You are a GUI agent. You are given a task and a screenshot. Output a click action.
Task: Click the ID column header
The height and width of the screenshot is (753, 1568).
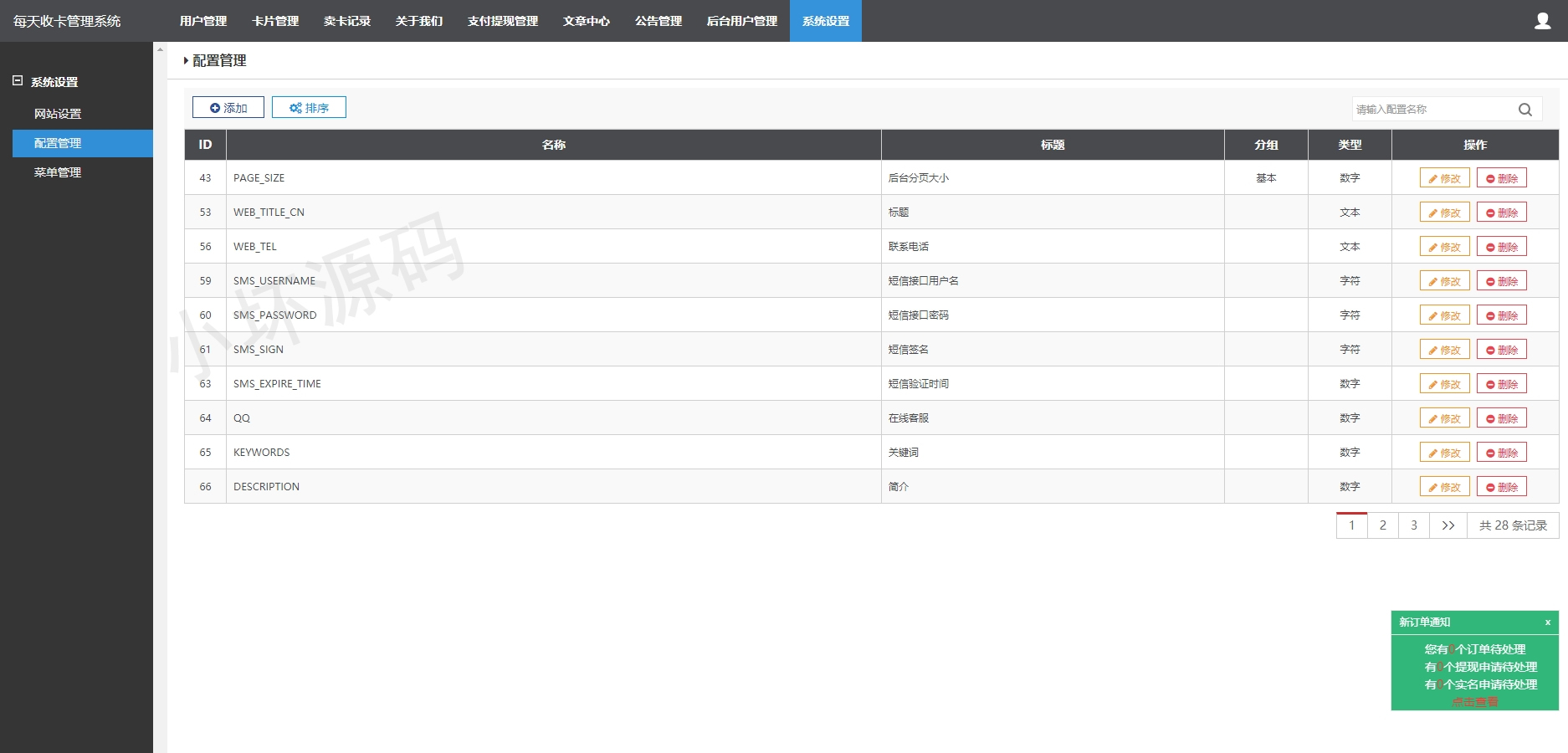[205, 145]
